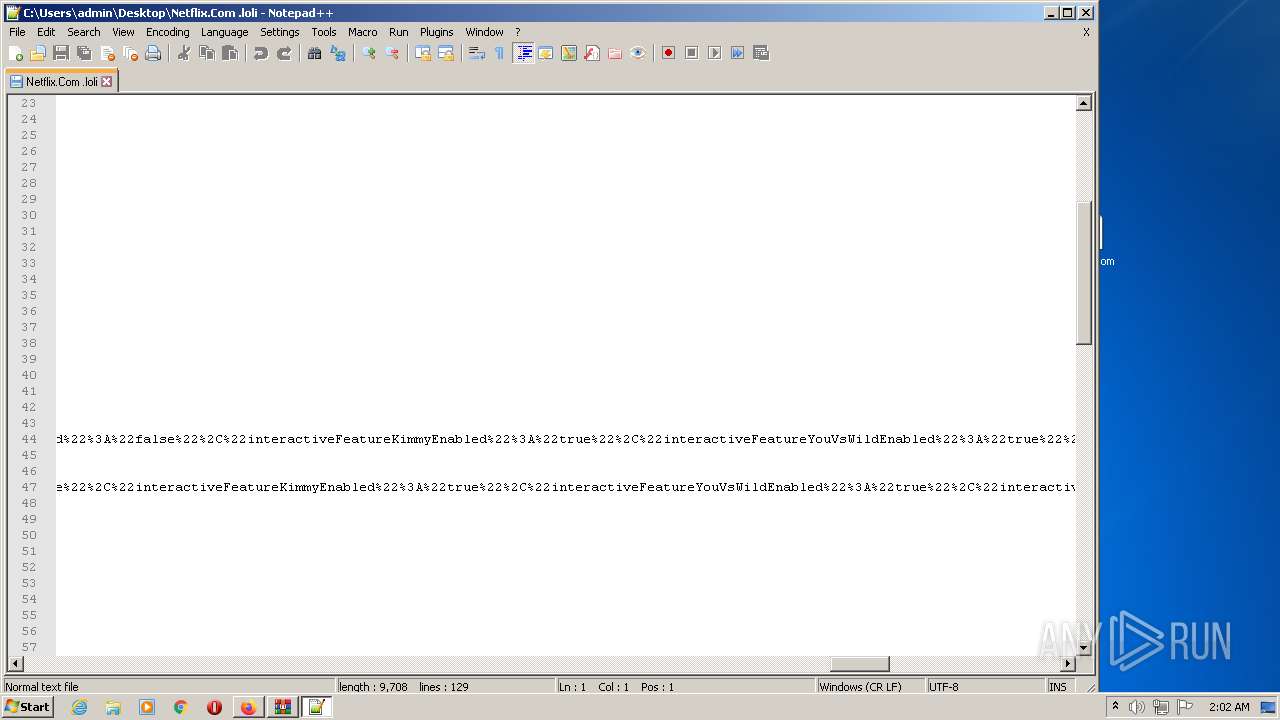Zoom out using toolbar icon
The width and height of the screenshot is (1280, 720).
click(392, 53)
